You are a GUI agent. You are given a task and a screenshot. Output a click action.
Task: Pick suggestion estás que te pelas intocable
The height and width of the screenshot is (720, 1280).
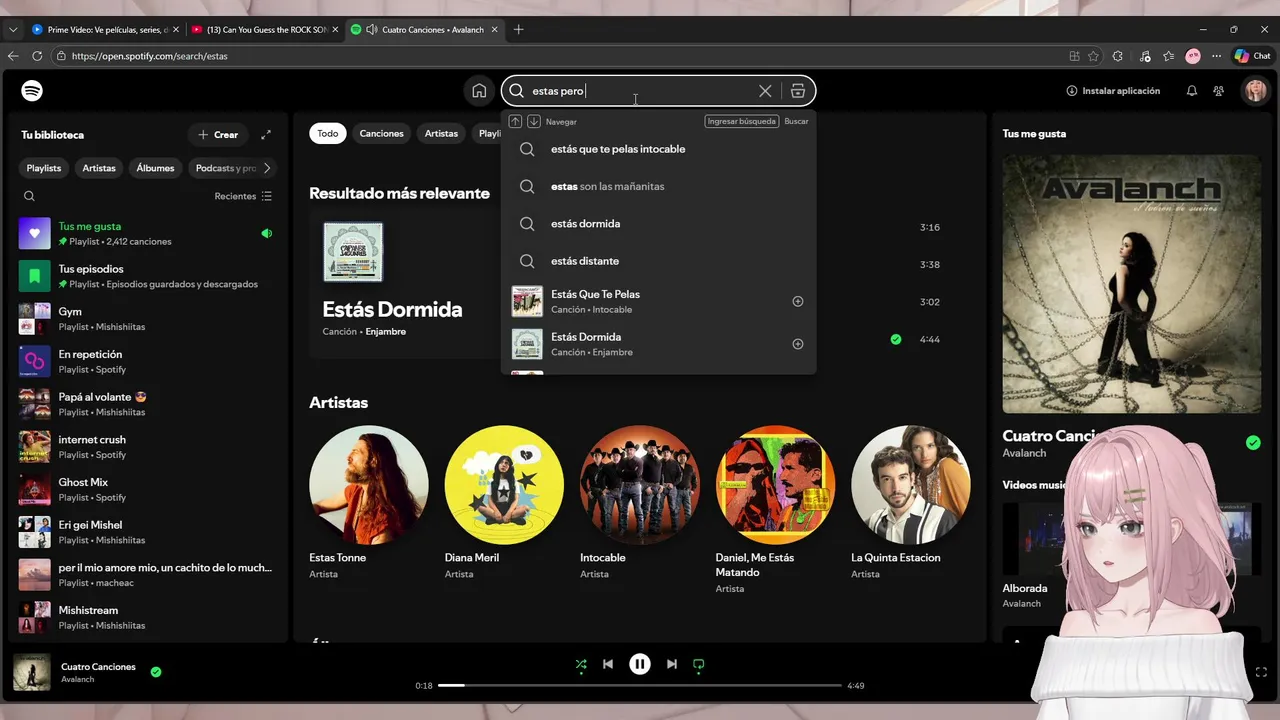click(x=658, y=149)
